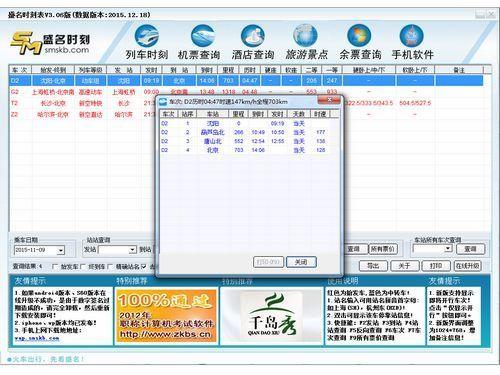Expand the 乘车日期 date dropdown

(61, 250)
